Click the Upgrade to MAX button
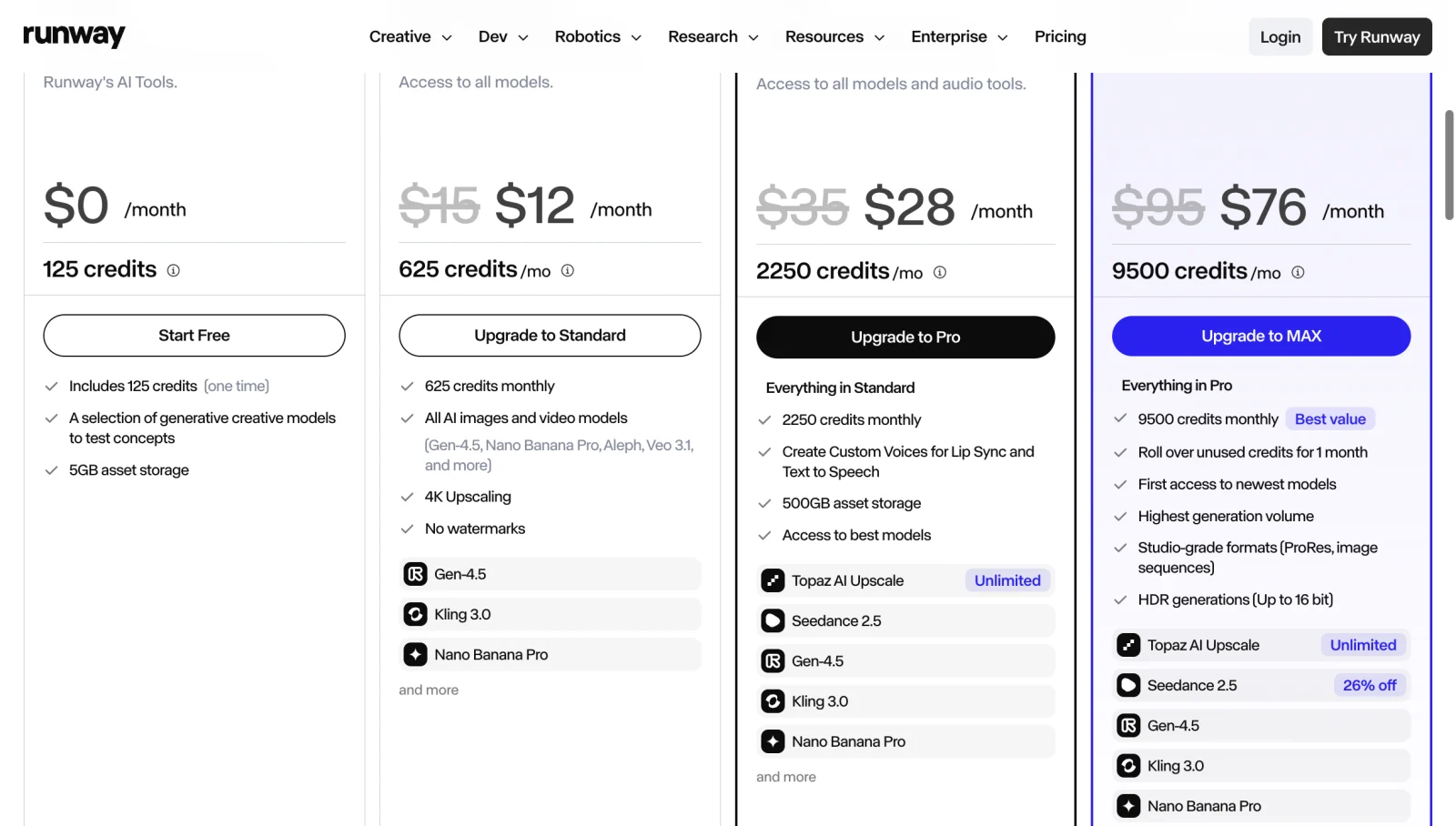Image resolution: width=1456 pixels, height=826 pixels. 1261,336
